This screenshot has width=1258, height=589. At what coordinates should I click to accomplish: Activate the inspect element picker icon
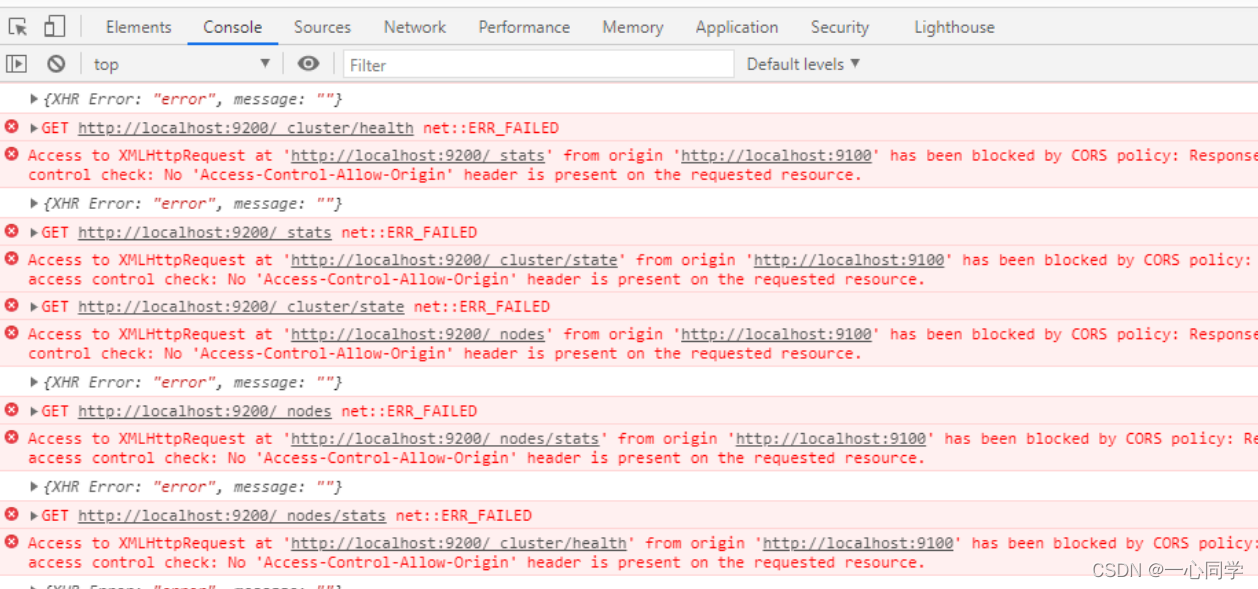point(18,27)
